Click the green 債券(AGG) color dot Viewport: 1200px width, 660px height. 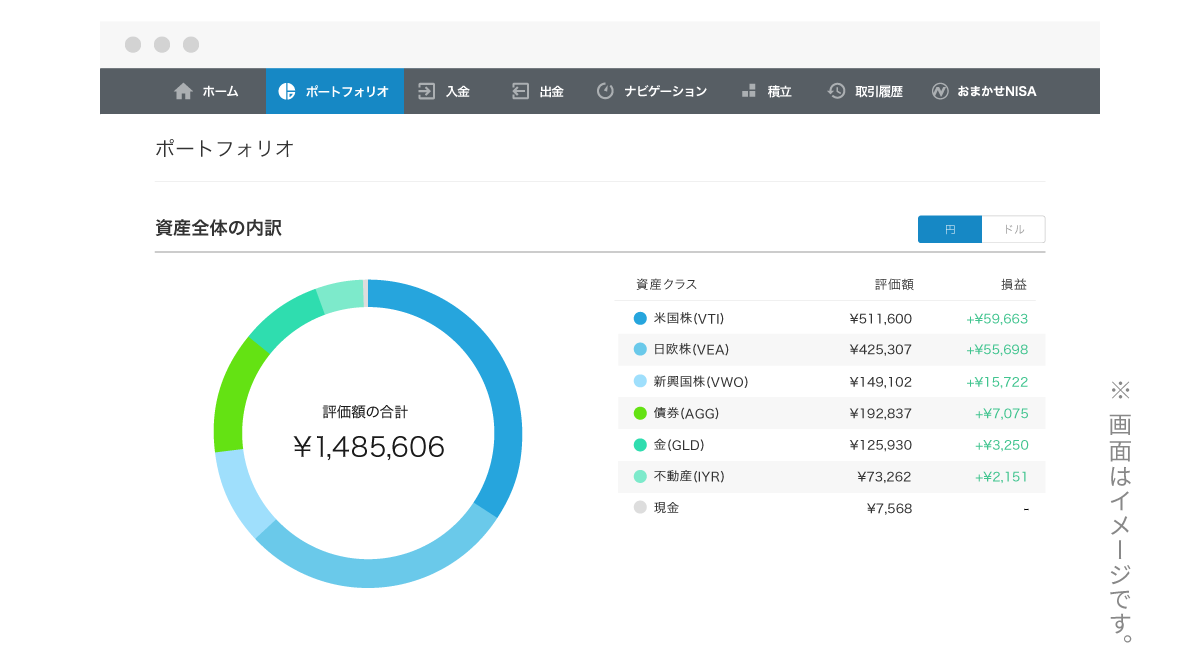click(640, 413)
